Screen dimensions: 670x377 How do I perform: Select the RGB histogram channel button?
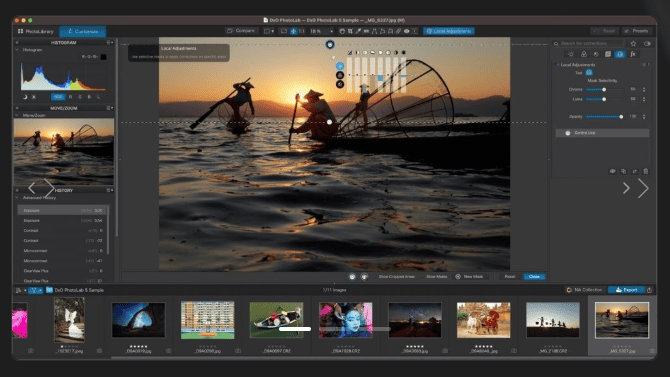pyautogui.click(x=59, y=97)
